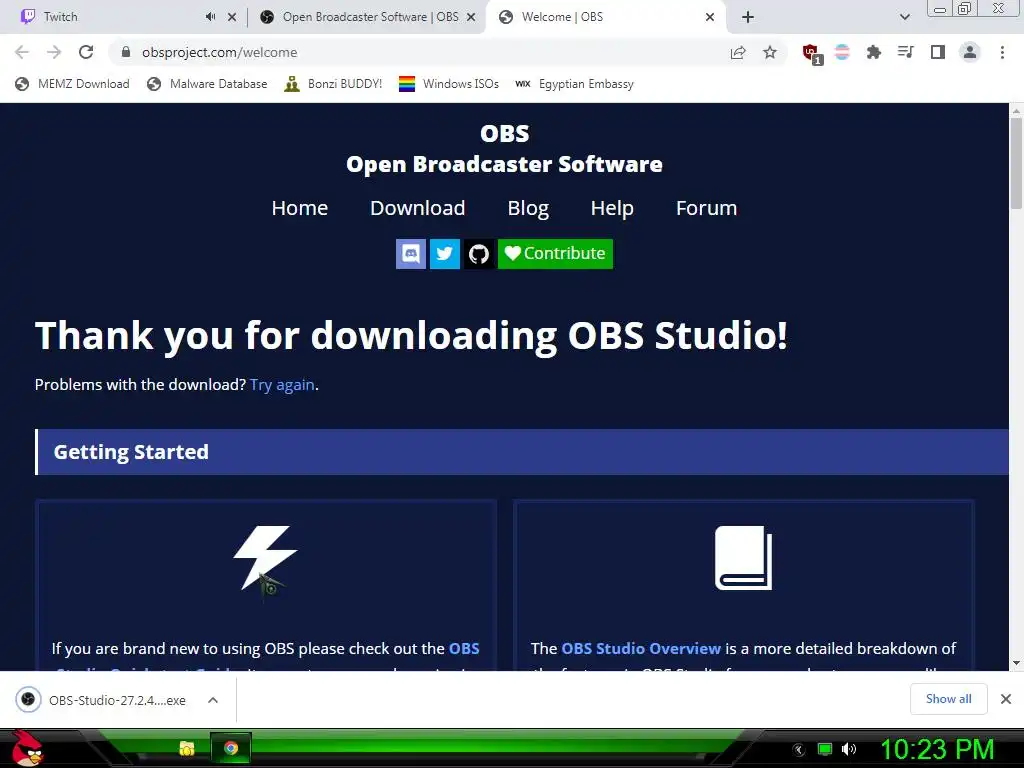Reload the current page

pos(86,52)
